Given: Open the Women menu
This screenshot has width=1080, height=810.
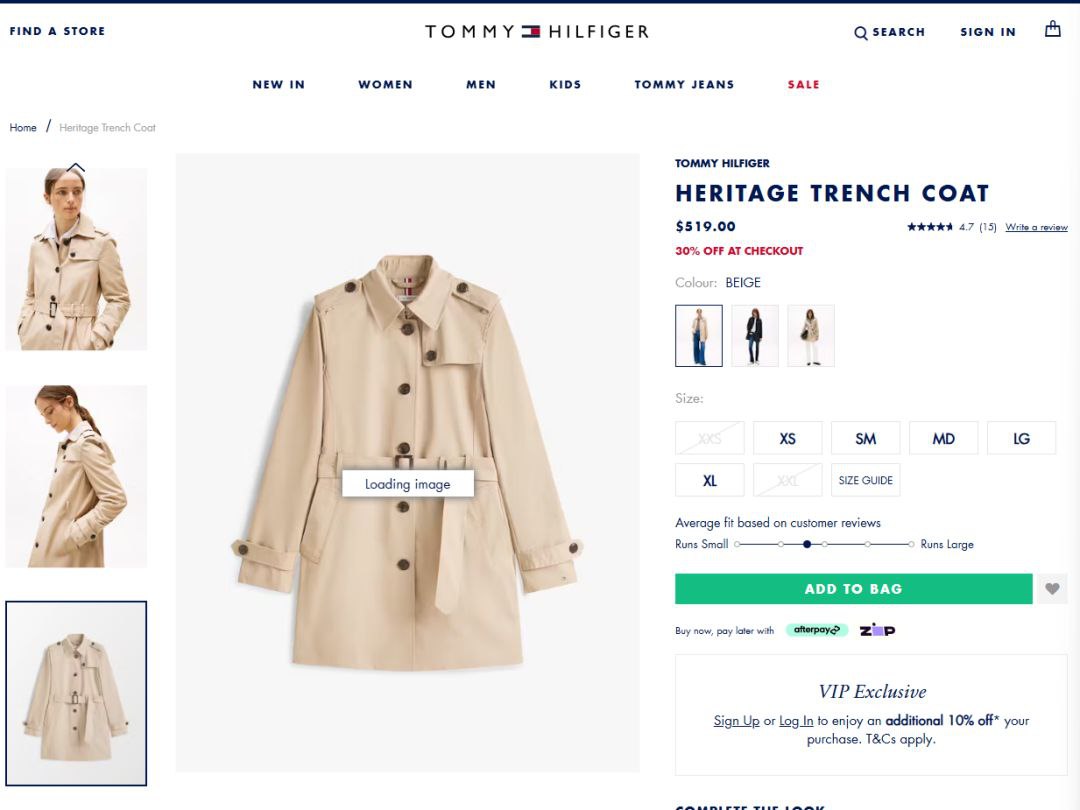Looking at the screenshot, I should [x=385, y=85].
